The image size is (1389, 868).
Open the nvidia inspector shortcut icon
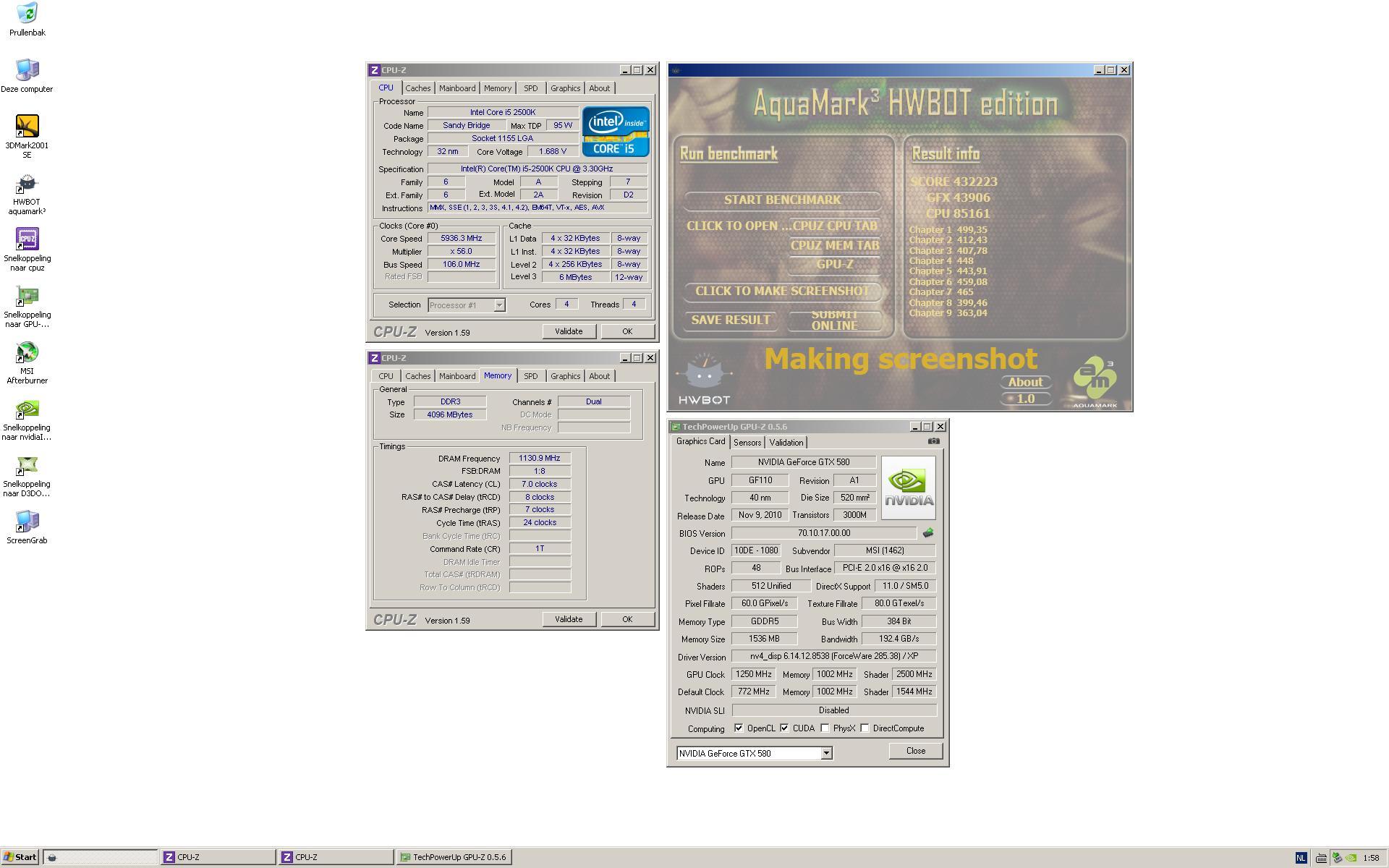27,408
